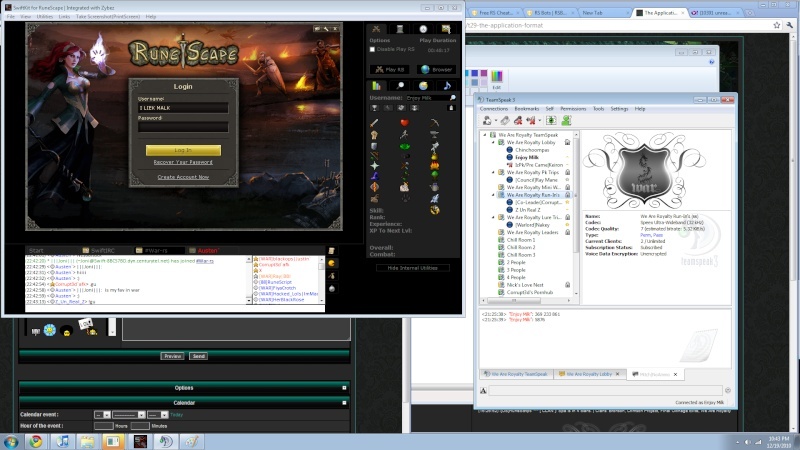The image size is (800, 450).
Task: Click TeamSpeak contacts green person icon
Action: tap(566, 121)
